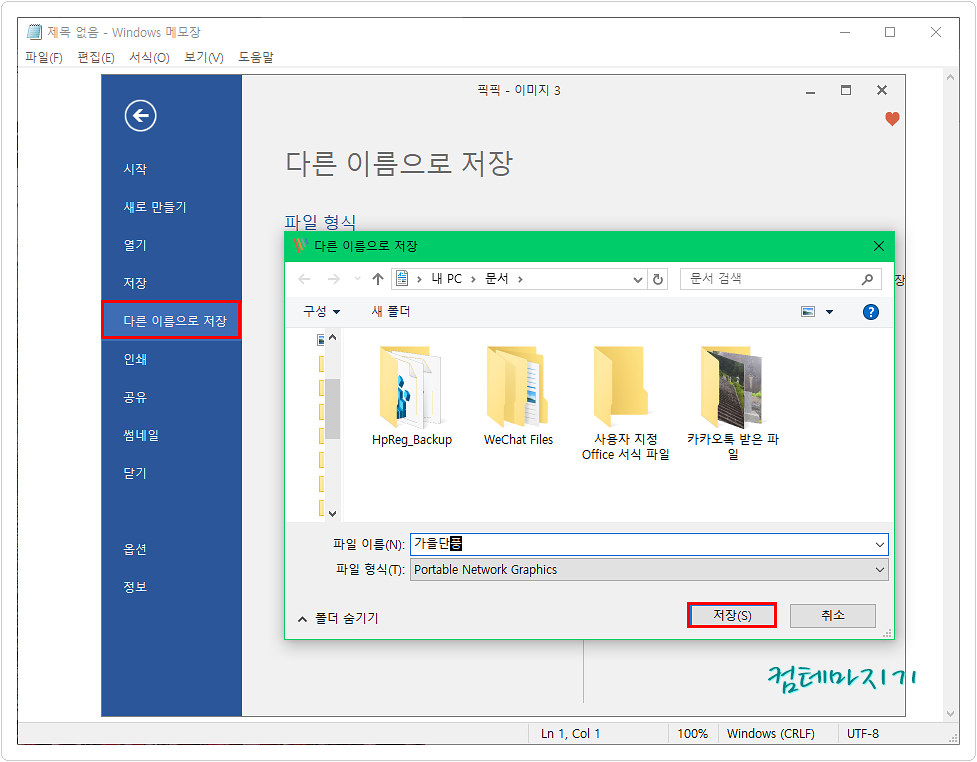
Task: Click Notepad vertical scrollbar down arrow
Action: coord(950,713)
